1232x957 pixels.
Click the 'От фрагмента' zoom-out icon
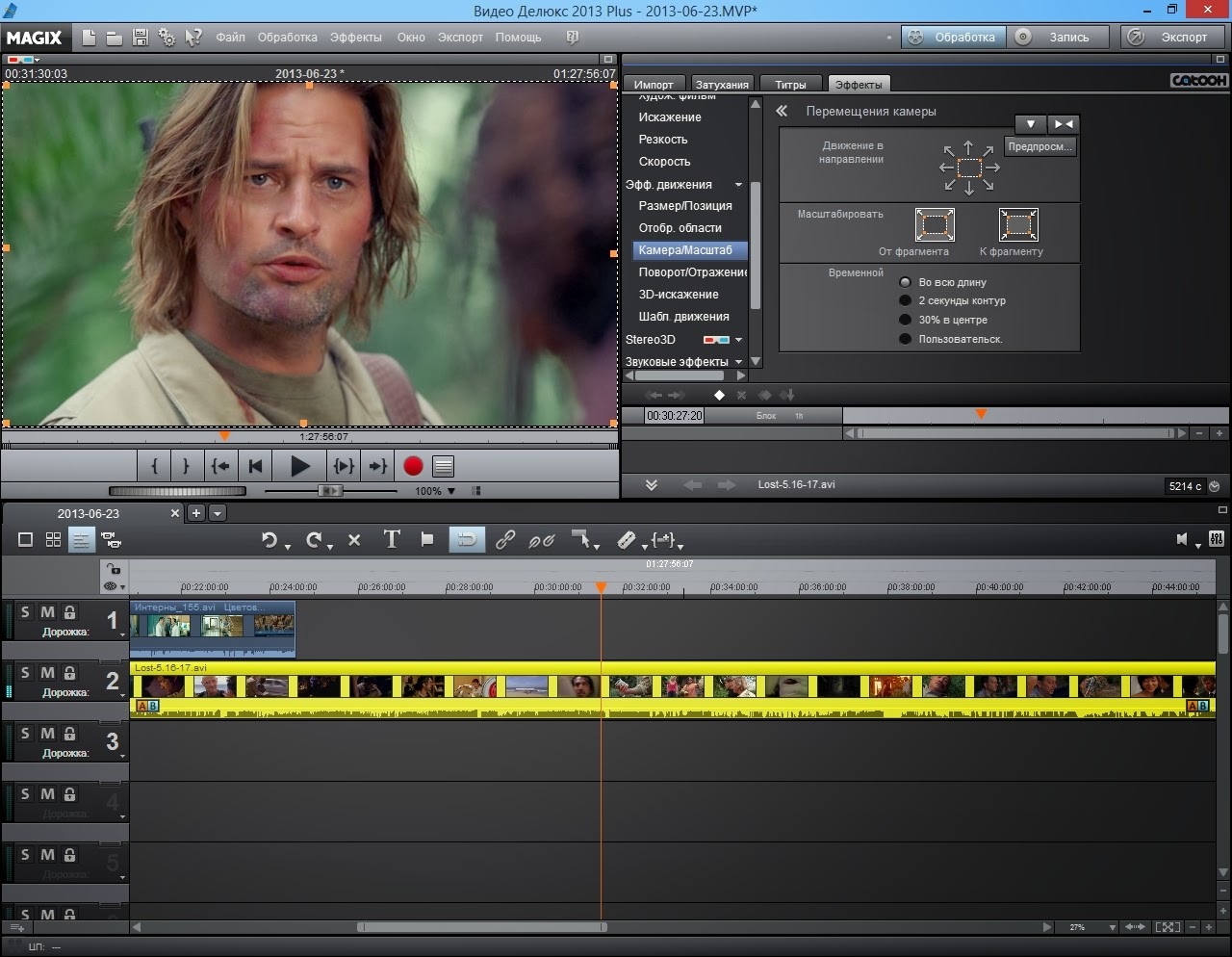[934, 225]
